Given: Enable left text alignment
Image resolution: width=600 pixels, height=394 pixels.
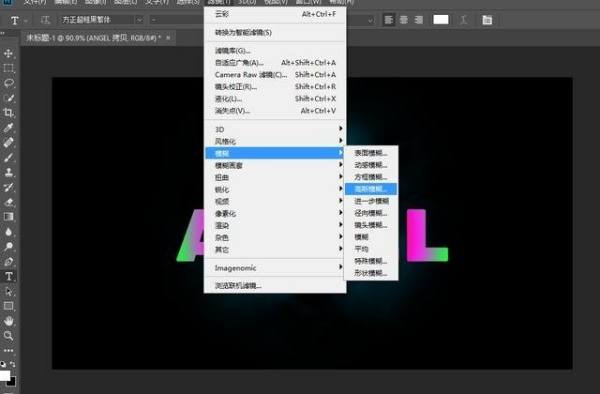Looking at the screenshot, I should tap(388, 20).
